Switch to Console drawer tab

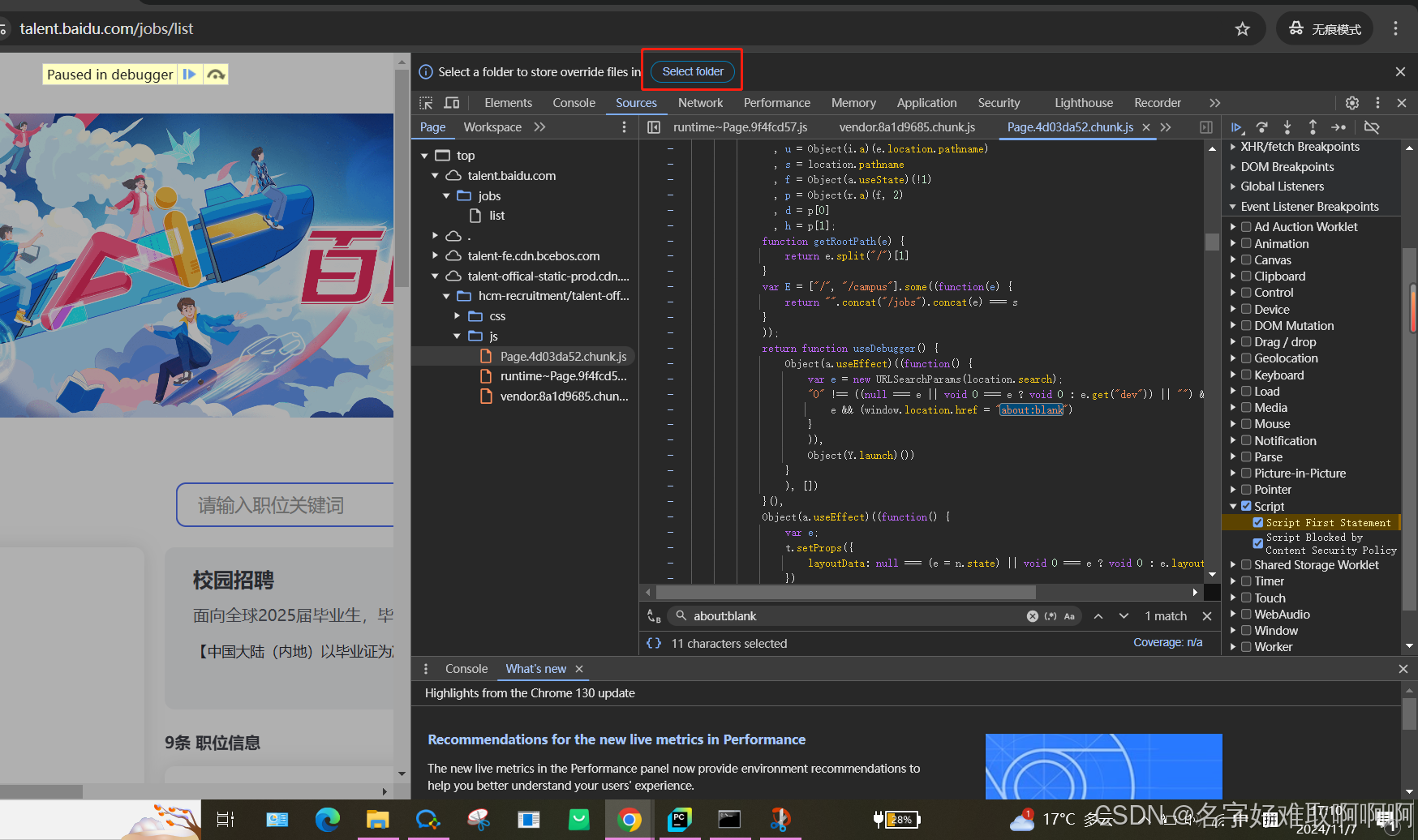point(466,669)
